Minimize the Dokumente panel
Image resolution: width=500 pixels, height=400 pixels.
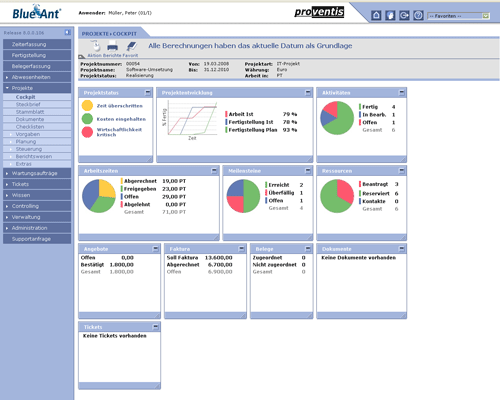click(402, 248)
